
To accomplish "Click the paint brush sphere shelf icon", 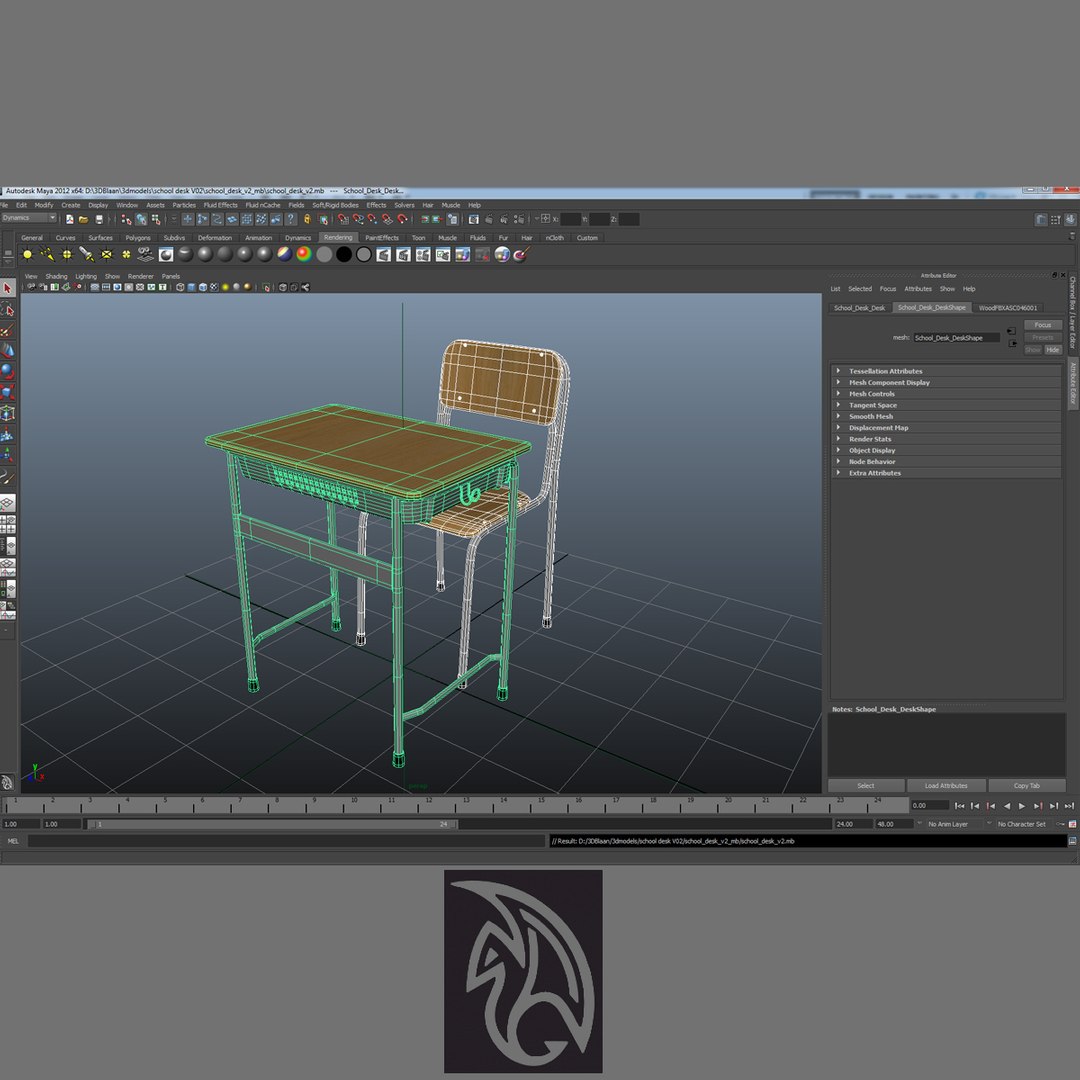I will tap(521, 254).
